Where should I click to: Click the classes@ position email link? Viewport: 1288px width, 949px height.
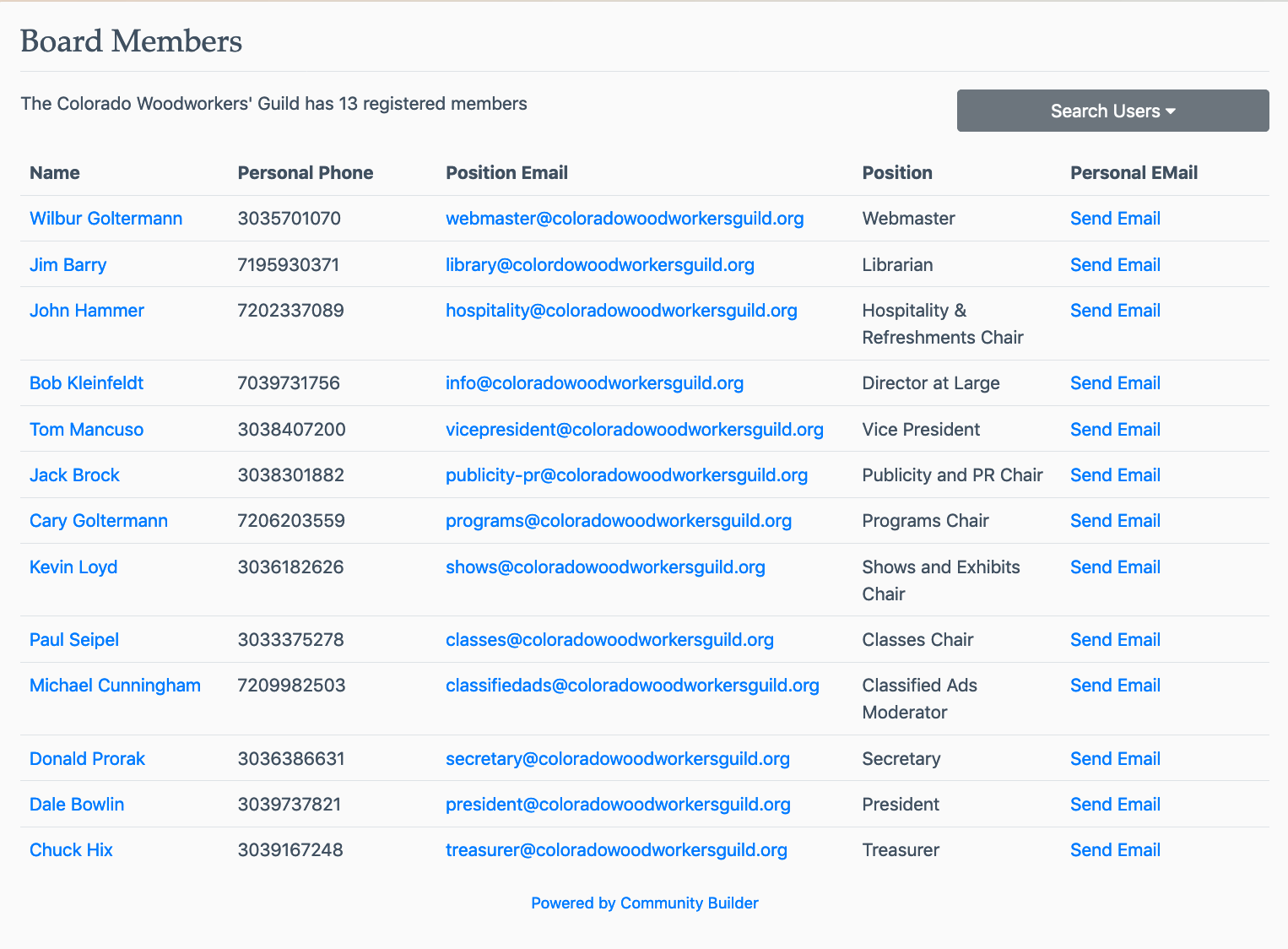coord(609,640)
